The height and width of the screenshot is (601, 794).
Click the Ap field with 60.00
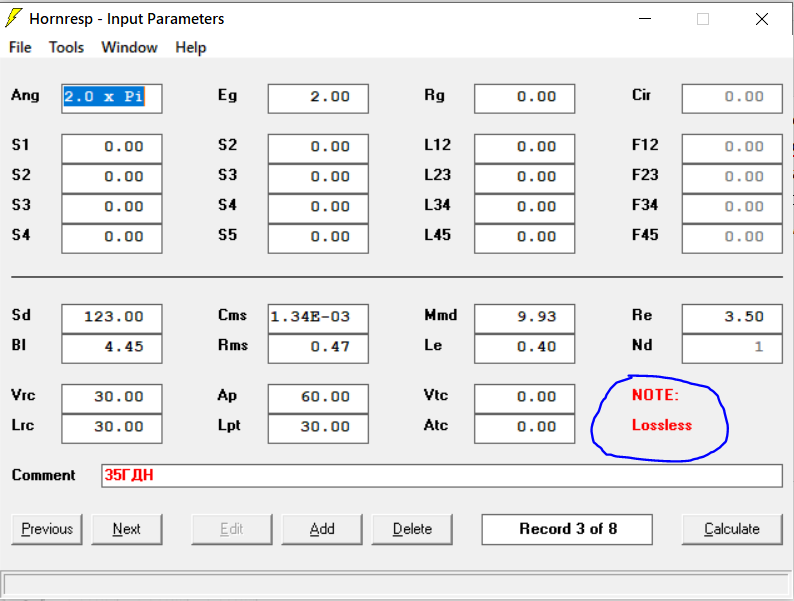pos(318,398)
